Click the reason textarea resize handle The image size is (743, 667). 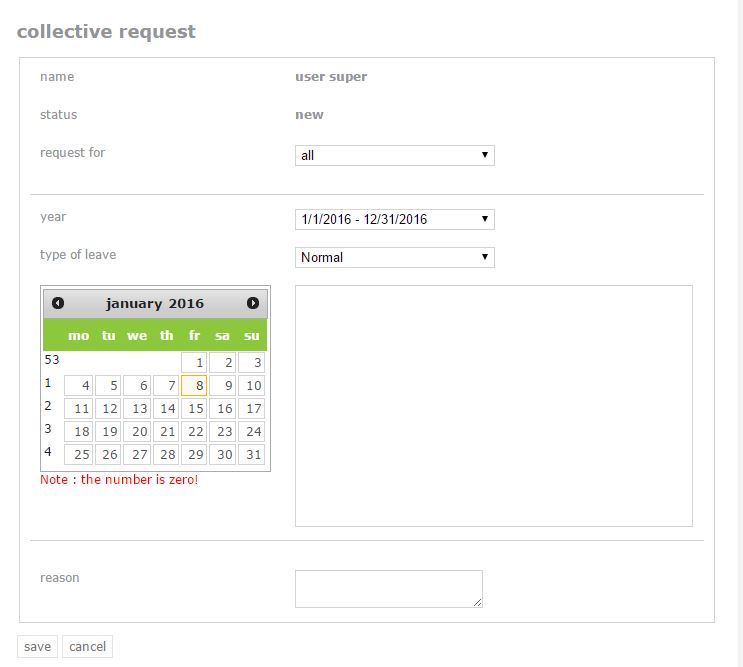478,603
